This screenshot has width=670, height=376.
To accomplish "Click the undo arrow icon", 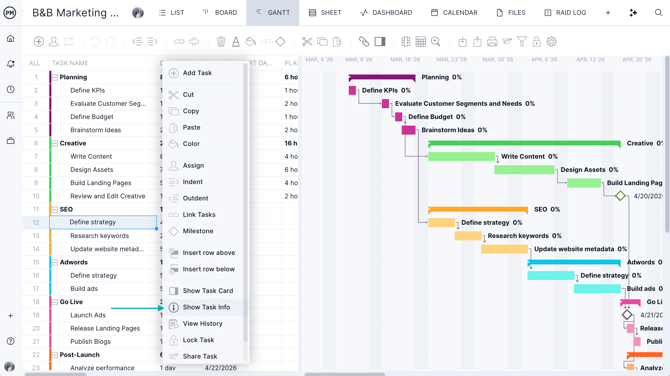I will point(95,41).
